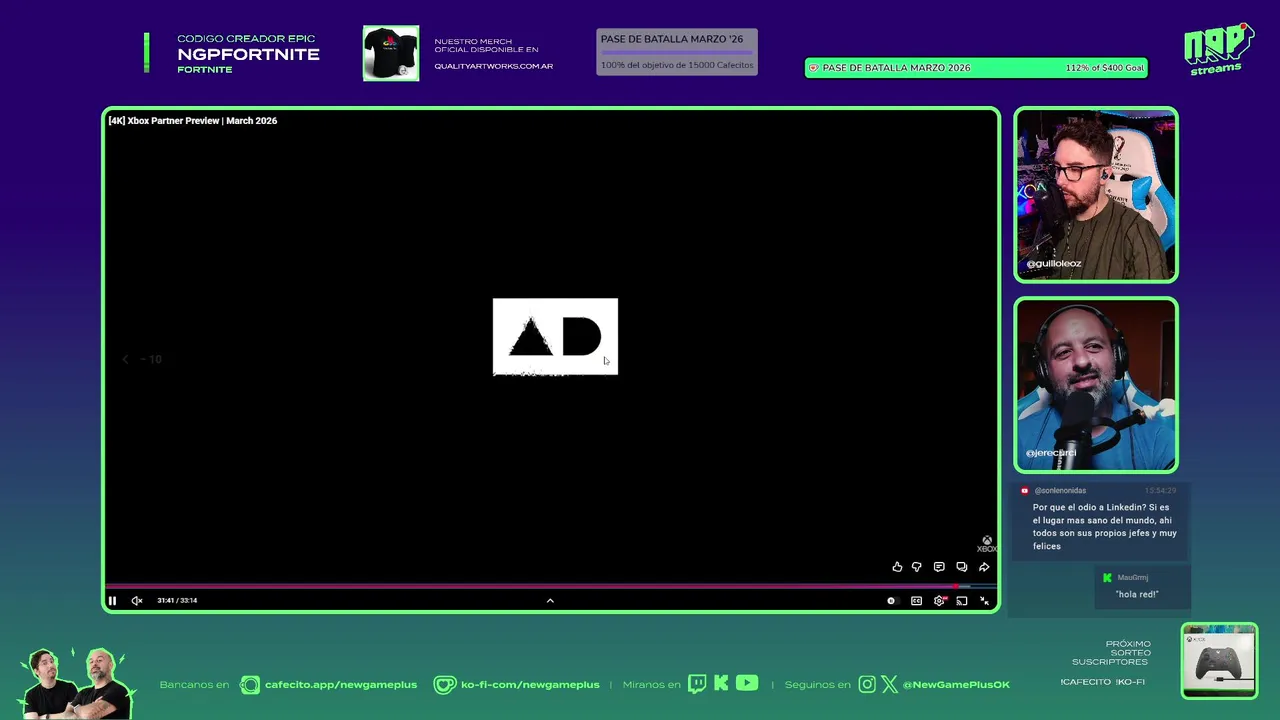Click the white AD logo in the video
This screenshot has width=1280, height=720.
click(x=555, y=337)
